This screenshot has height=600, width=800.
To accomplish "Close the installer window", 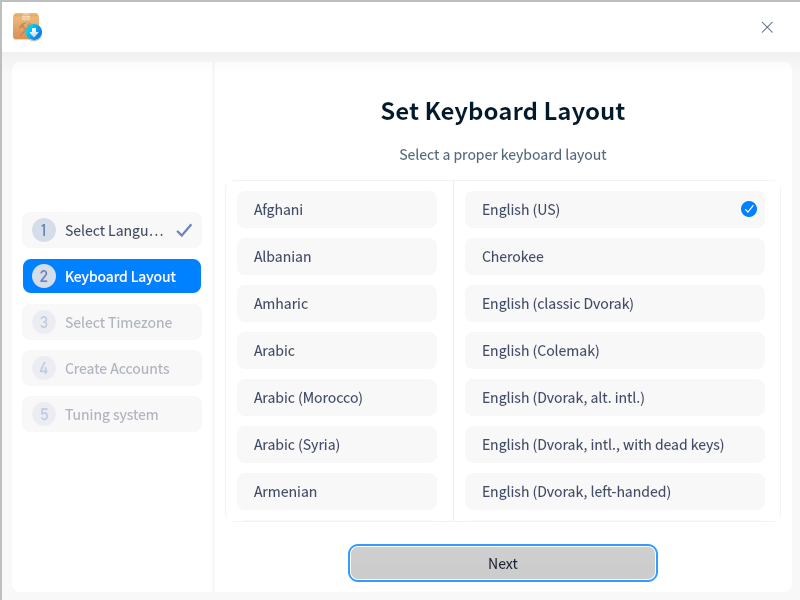I will [x=767, y=27].
